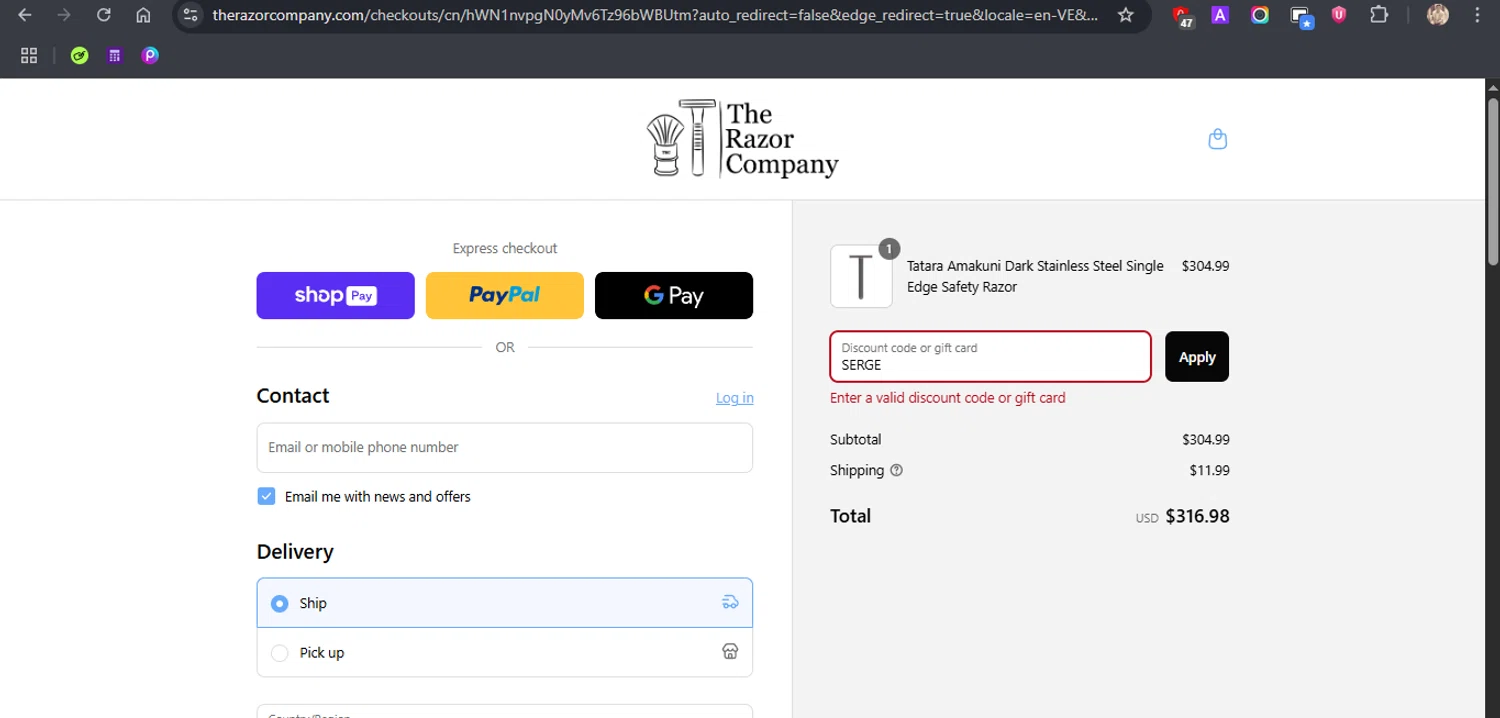Click the Subtotal label

[856, 439]
